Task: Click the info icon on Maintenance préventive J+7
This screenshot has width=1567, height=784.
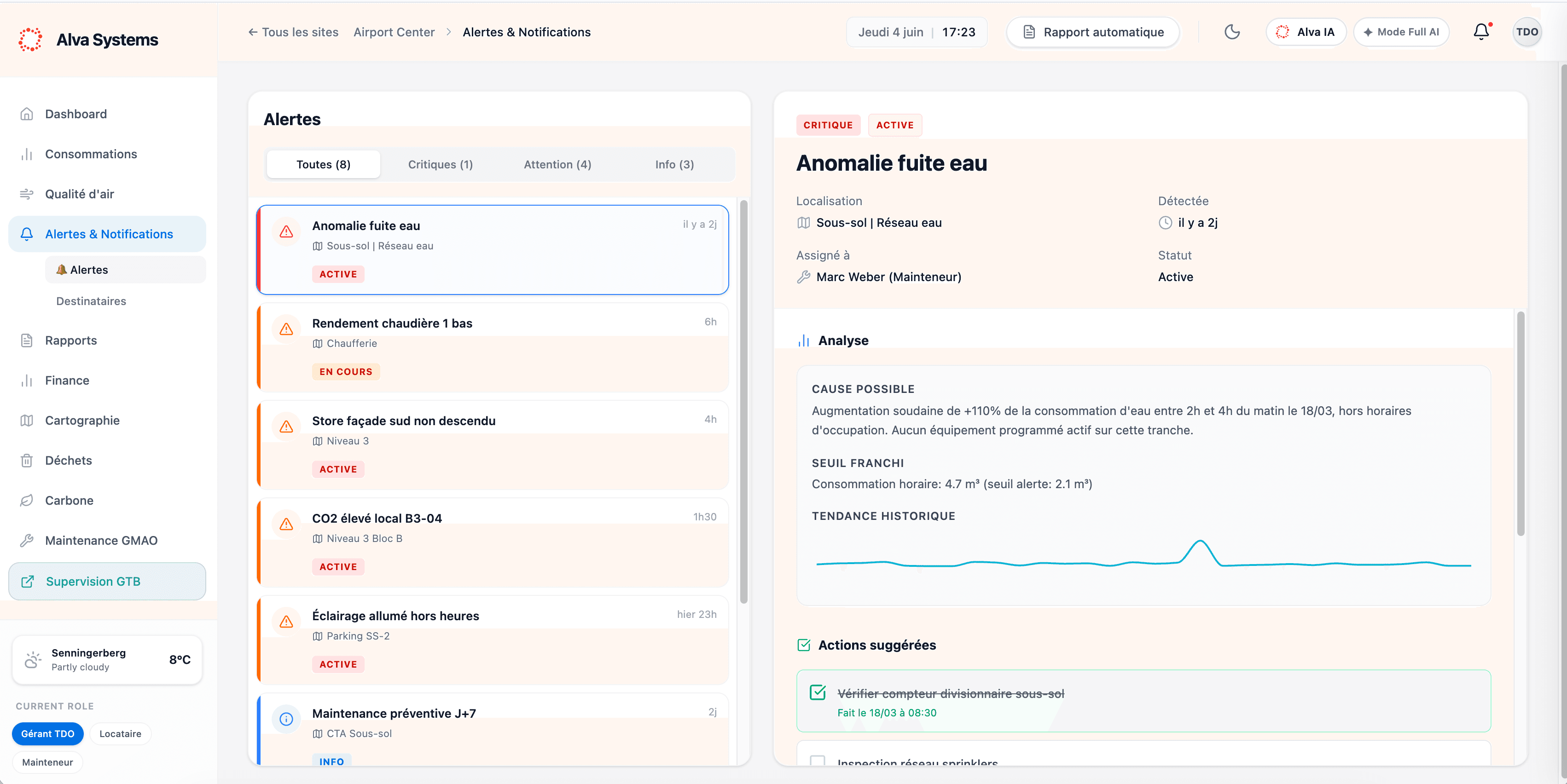Action: (x=286, y=720)
